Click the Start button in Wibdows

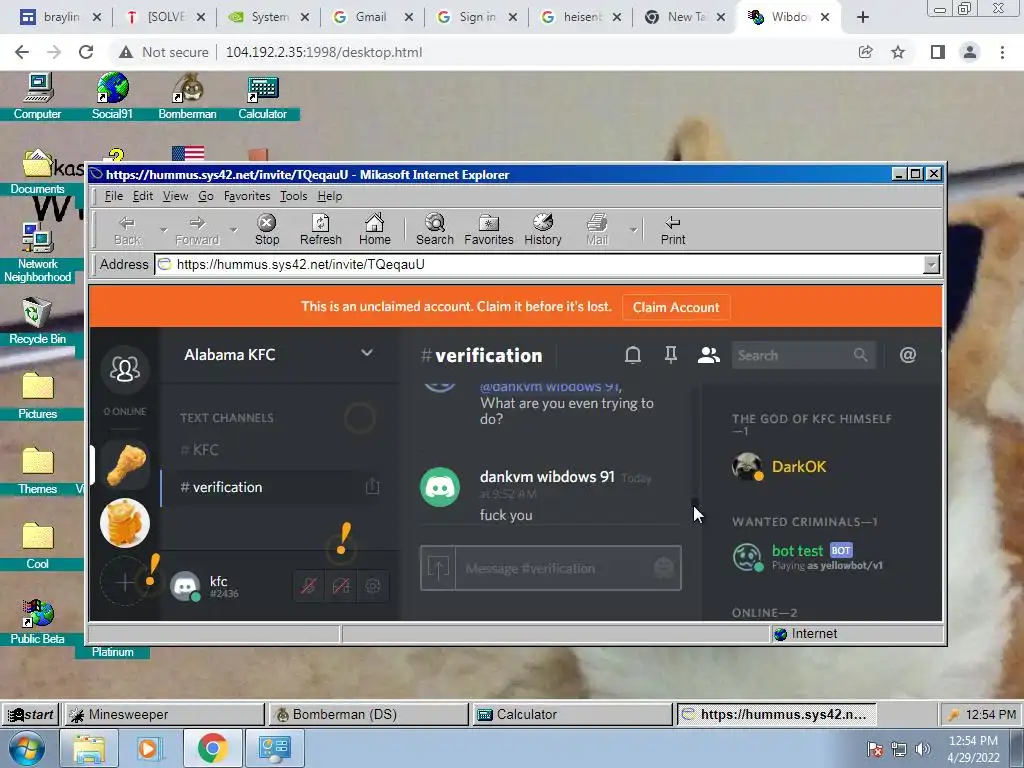(x=30, y=714)
